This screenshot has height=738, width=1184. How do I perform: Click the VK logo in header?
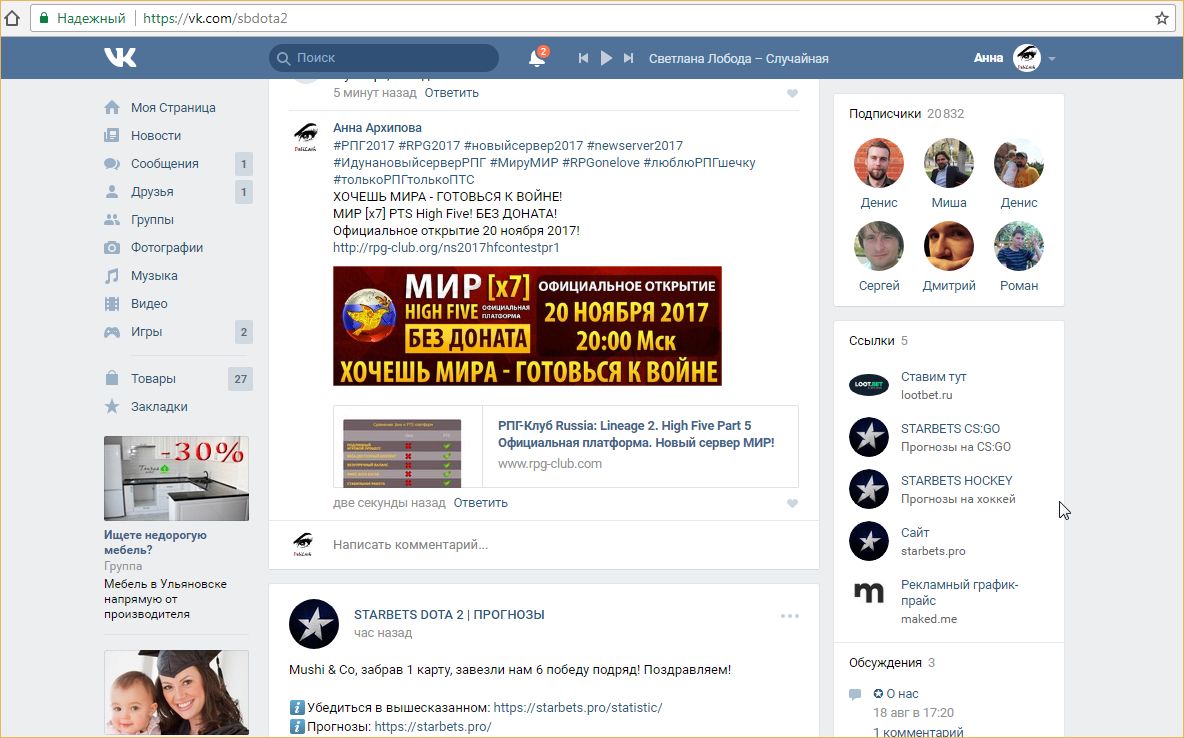pos(120,58)
